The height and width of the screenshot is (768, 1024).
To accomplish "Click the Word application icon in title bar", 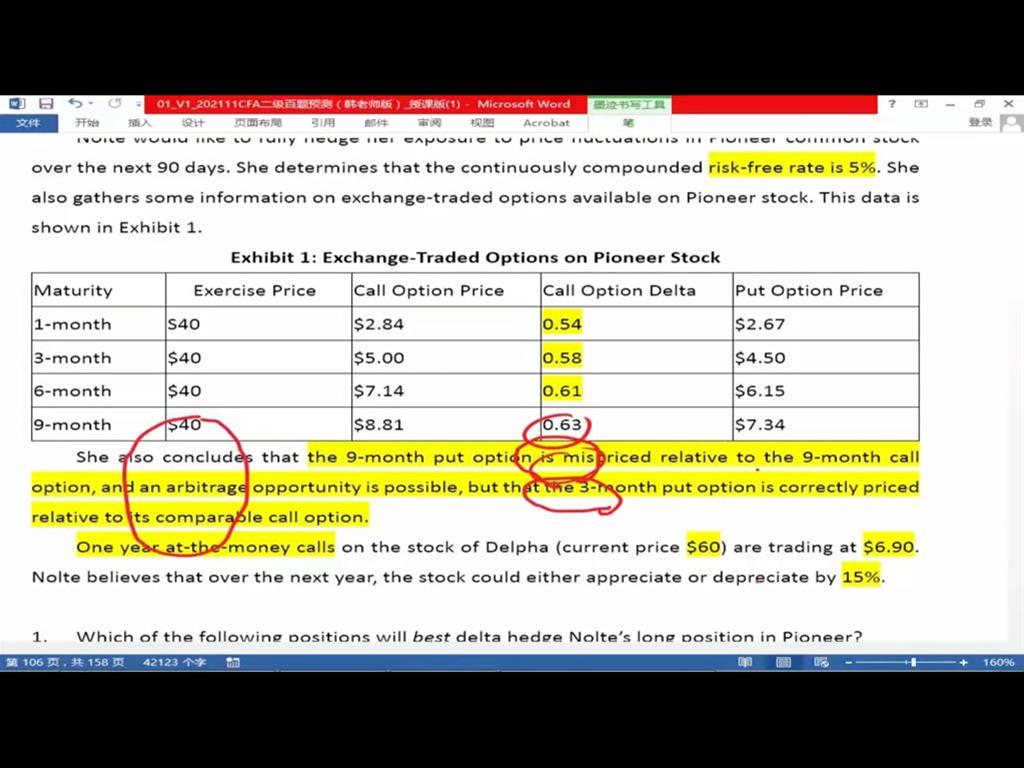I will tap(17, 104).
